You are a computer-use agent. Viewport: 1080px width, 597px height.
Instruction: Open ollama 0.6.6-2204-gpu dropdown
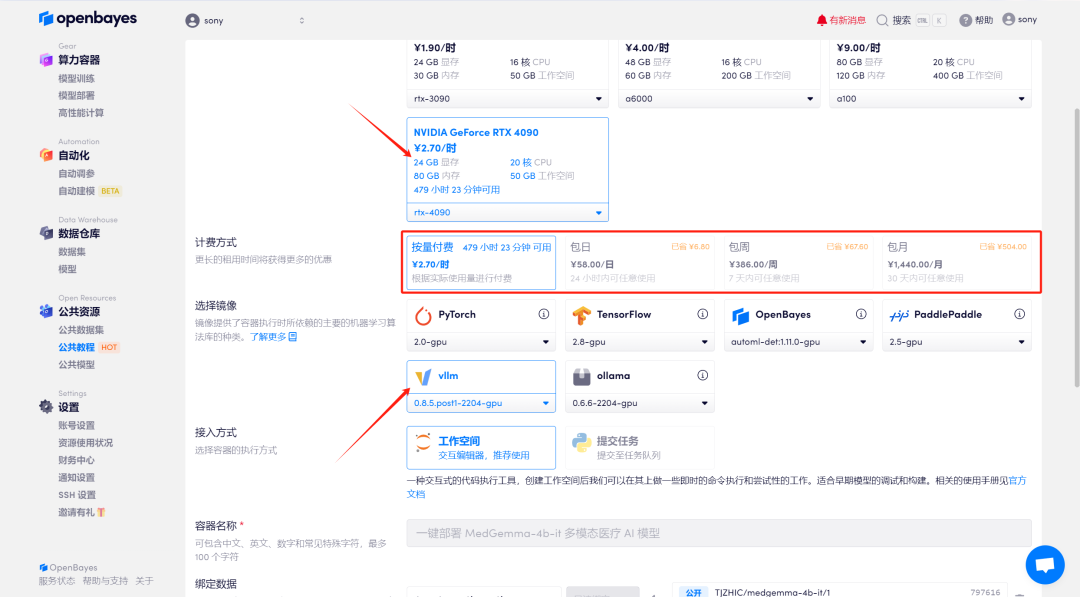639,403
